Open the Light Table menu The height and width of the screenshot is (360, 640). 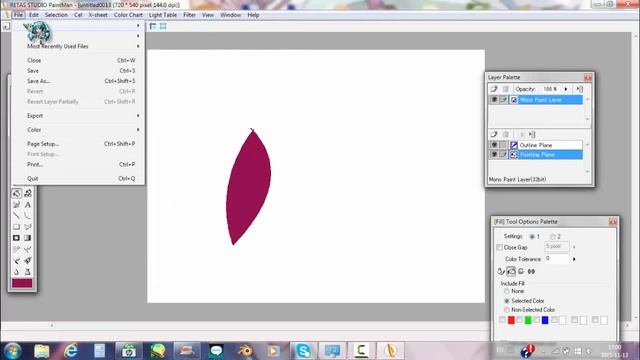163,15
